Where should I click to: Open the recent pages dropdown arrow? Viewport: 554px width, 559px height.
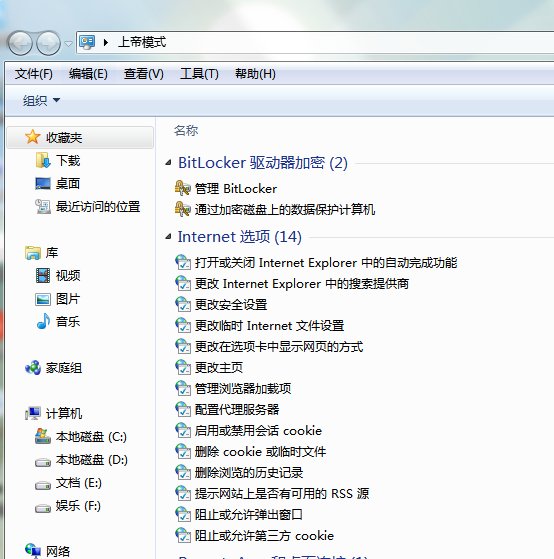[x=68, y=43]
